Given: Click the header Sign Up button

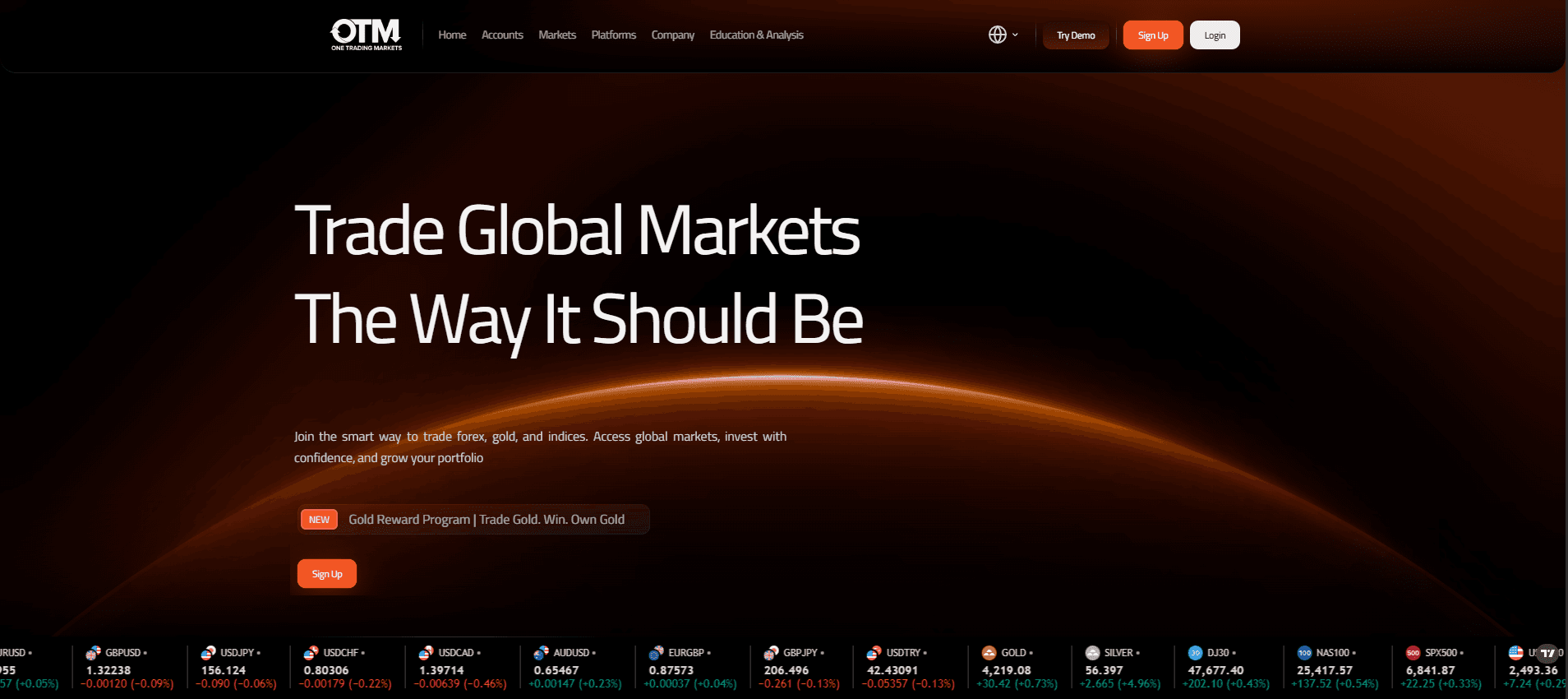Looking at the screenshot, I should pos(1153,35).
